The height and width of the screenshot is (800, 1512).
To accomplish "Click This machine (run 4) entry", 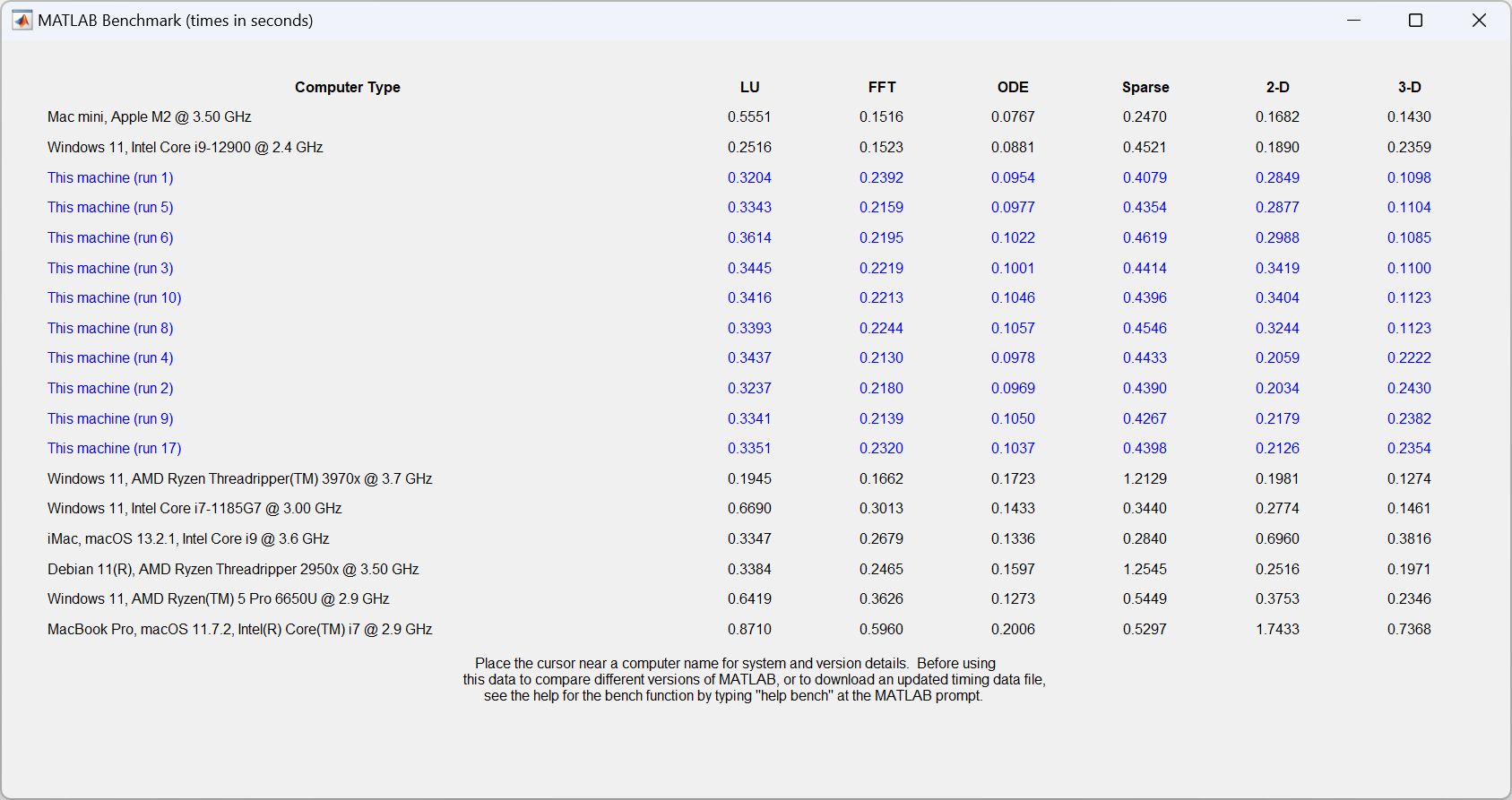I will coord(110,357).
